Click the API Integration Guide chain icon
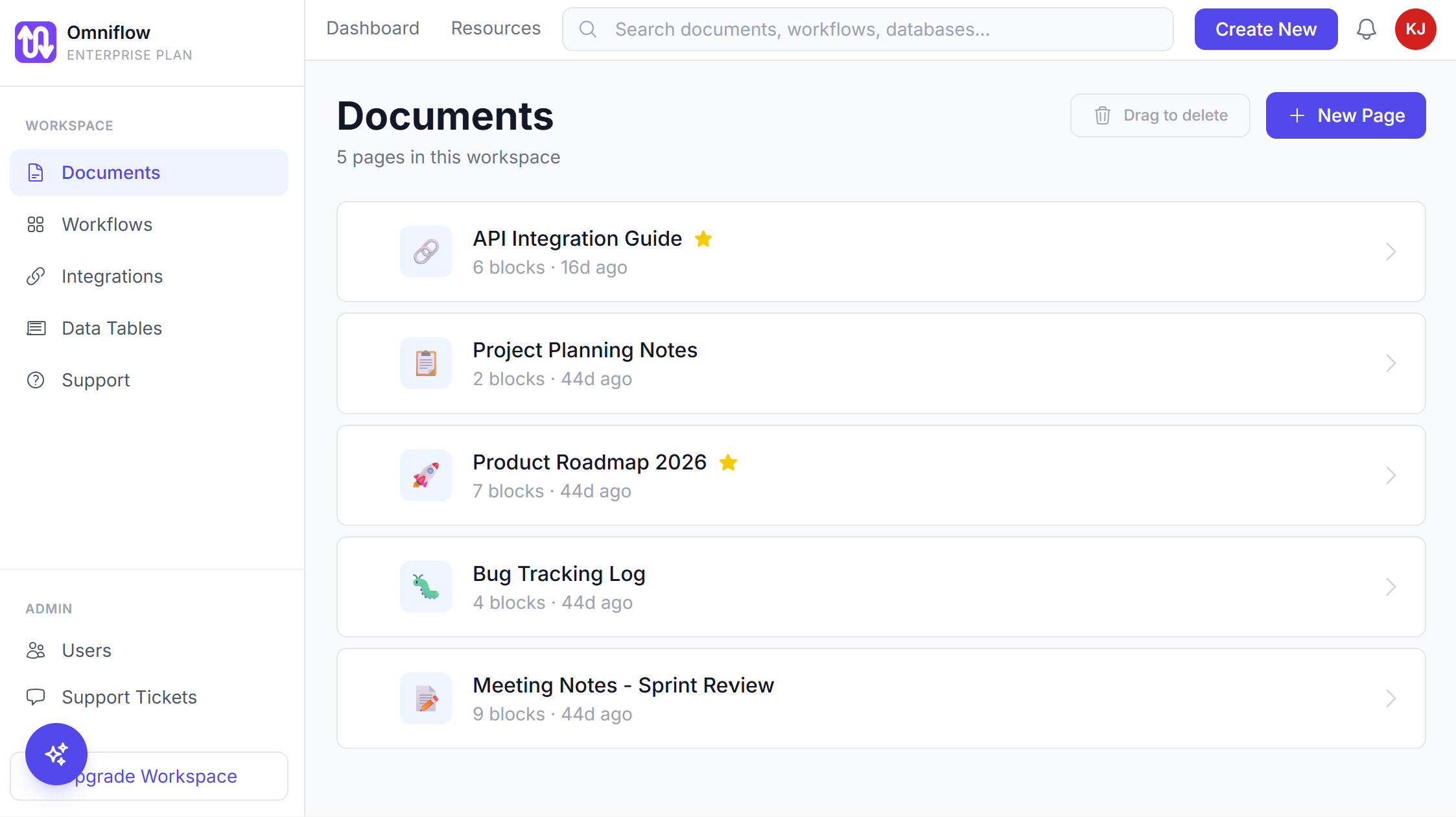This screenshot has height=817, width=1456. (x=426, y=252)
